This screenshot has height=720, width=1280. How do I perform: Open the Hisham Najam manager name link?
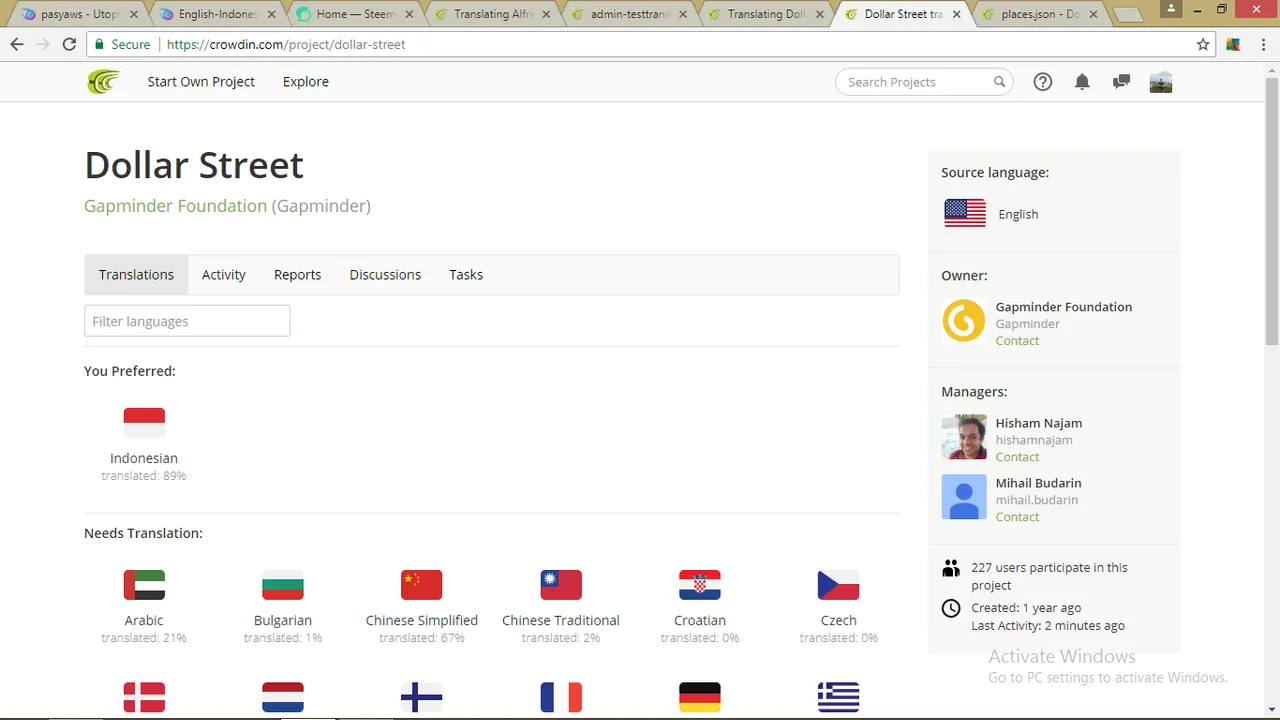click(1039, 423)
